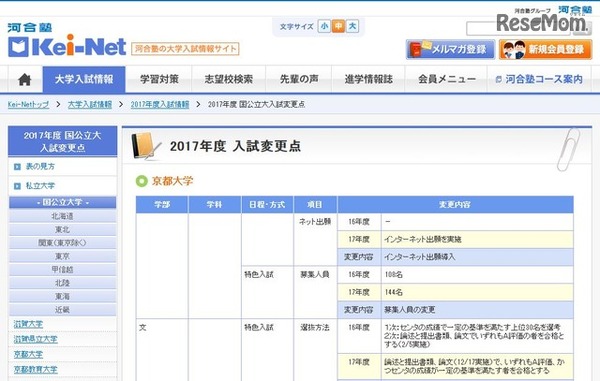Open 河合塾コース案内 link
The image size is (600, 381).
click(x=539, y=80)
